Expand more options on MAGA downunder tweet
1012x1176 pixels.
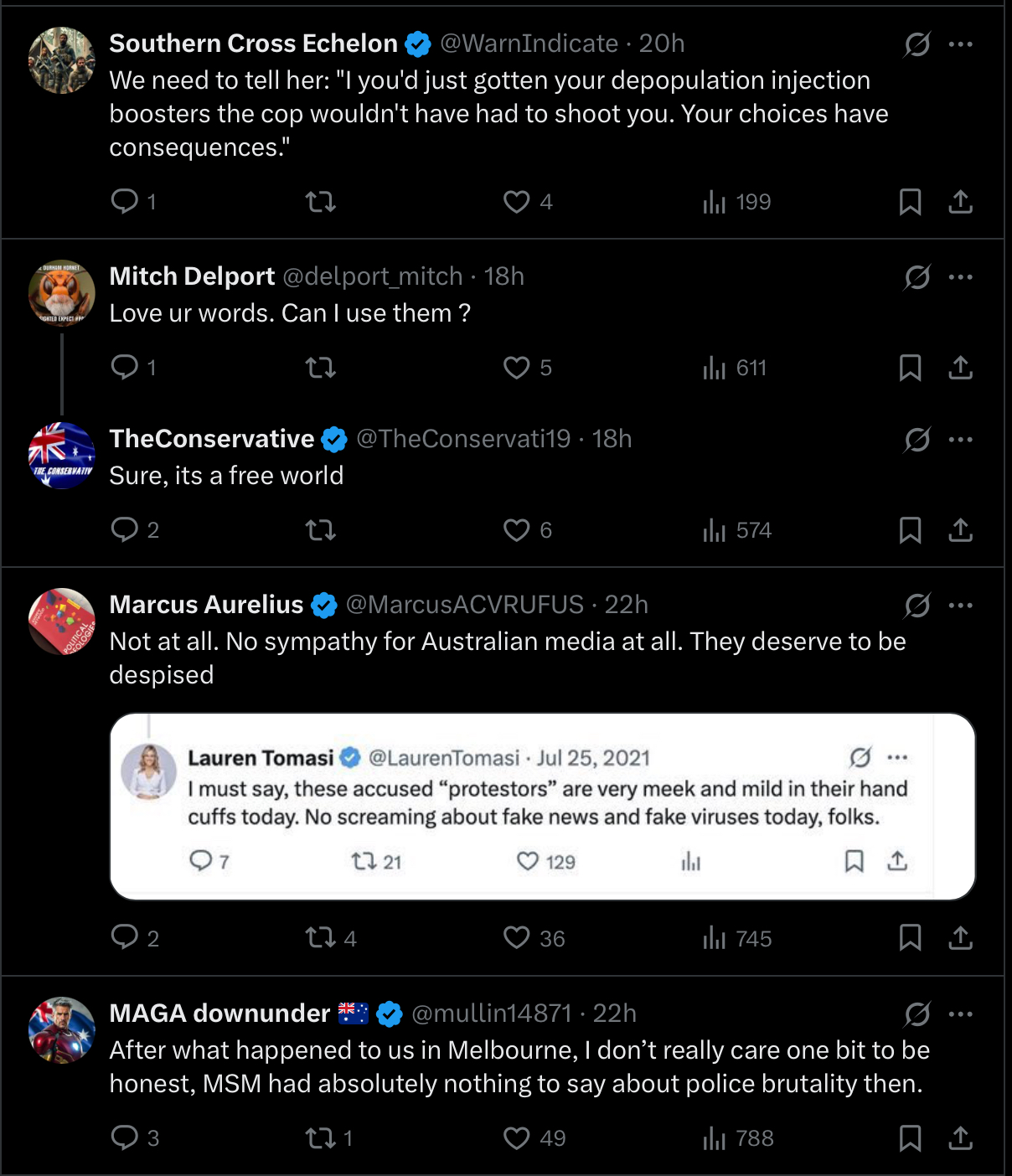[x=961, y=1014]
